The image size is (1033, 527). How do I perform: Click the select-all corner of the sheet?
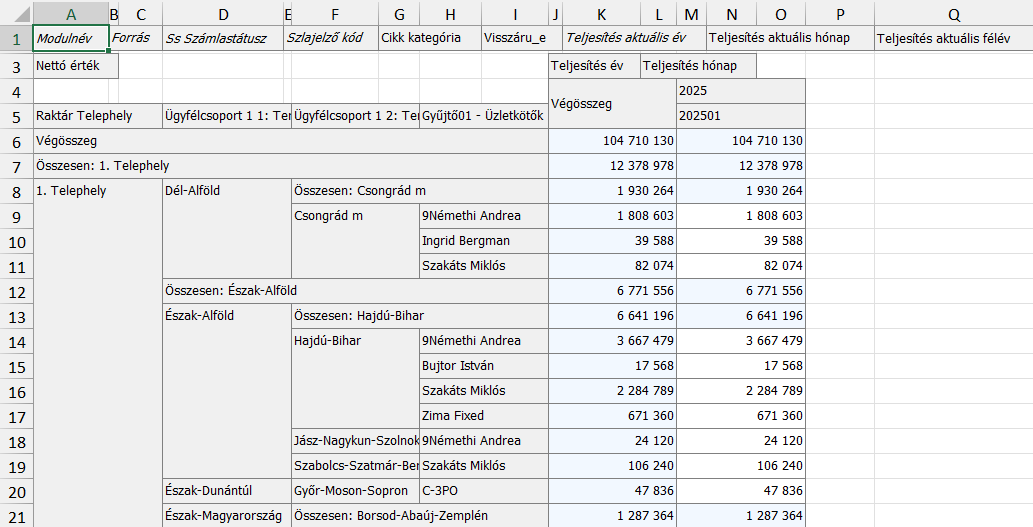(15, 14)
